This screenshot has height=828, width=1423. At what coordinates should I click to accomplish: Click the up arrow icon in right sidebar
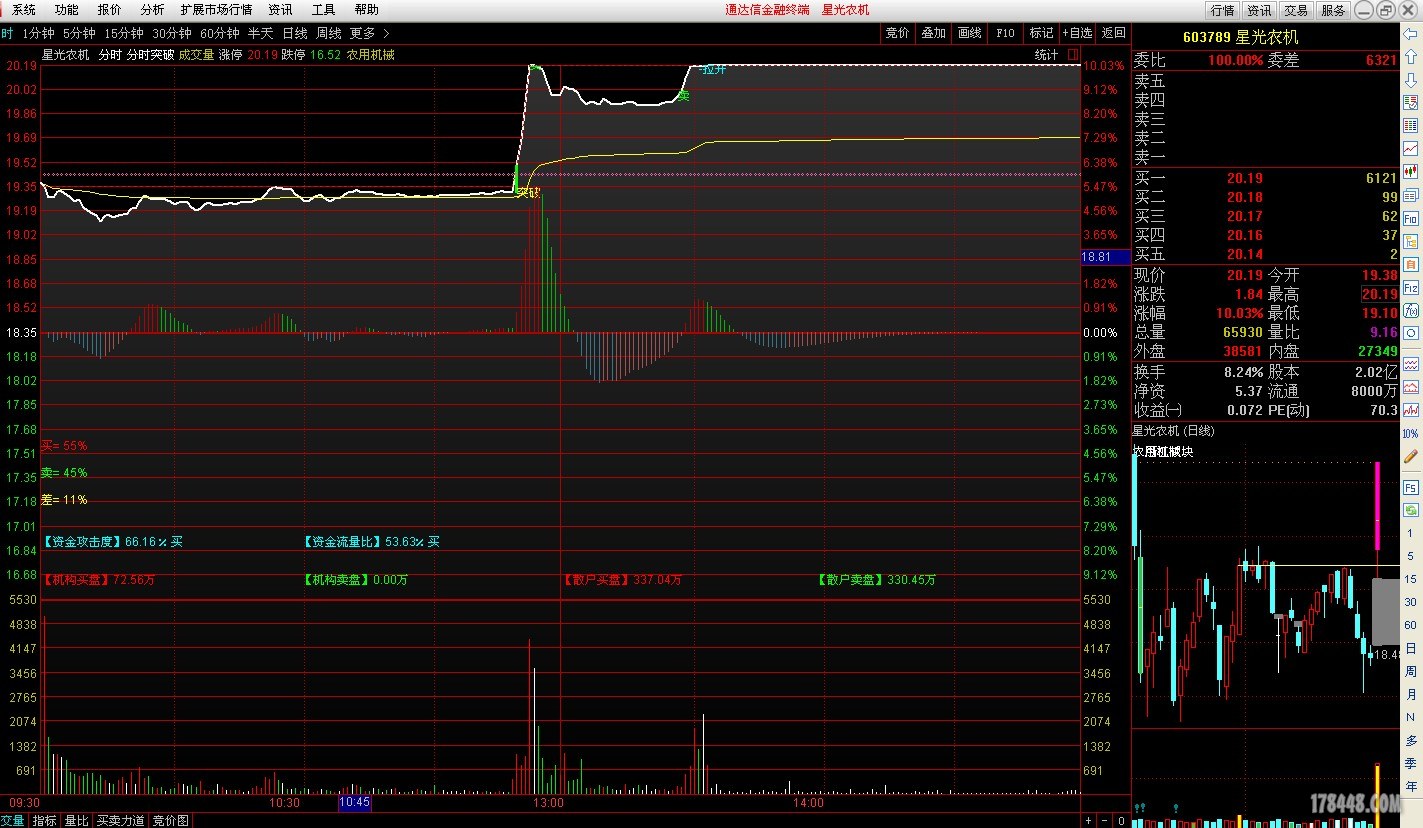1410,56
